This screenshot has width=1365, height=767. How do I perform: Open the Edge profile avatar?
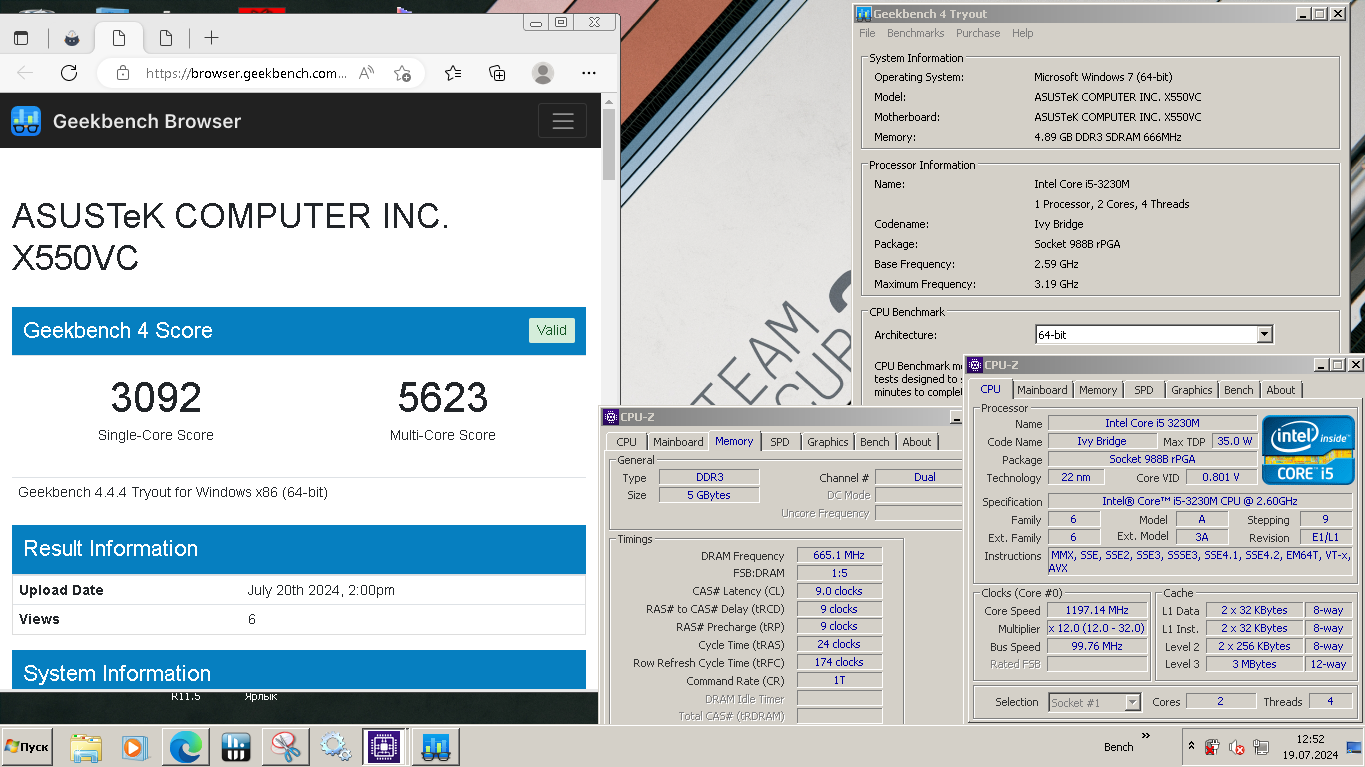point(543,73)
